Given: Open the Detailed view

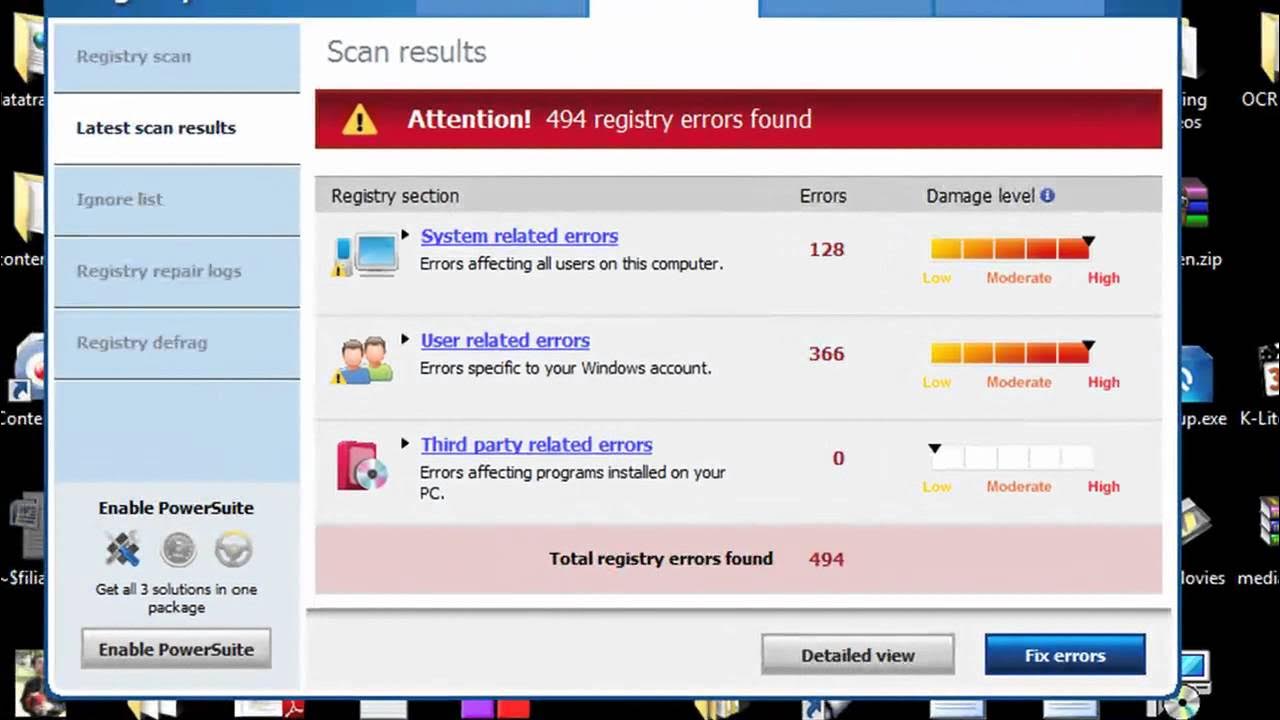Looking at the screenshot, I should 858,655.
